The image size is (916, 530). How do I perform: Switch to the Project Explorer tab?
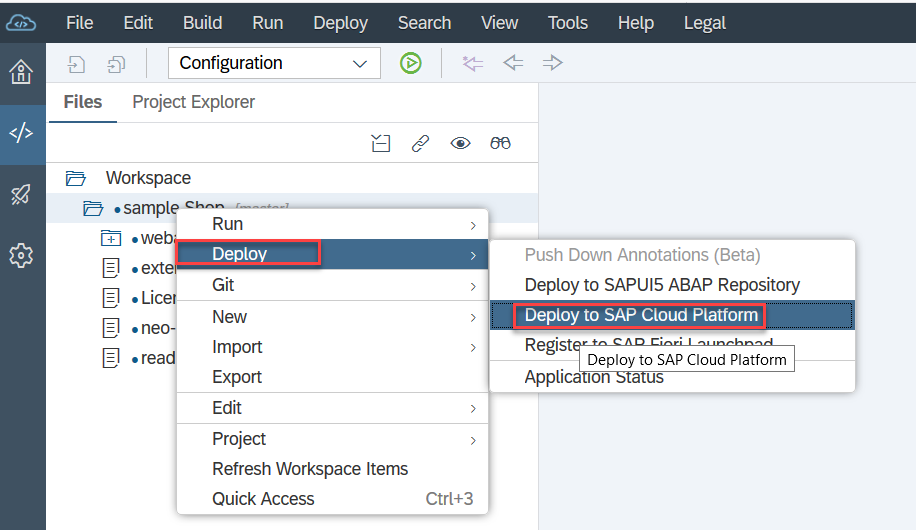click(x=193, y=102)
